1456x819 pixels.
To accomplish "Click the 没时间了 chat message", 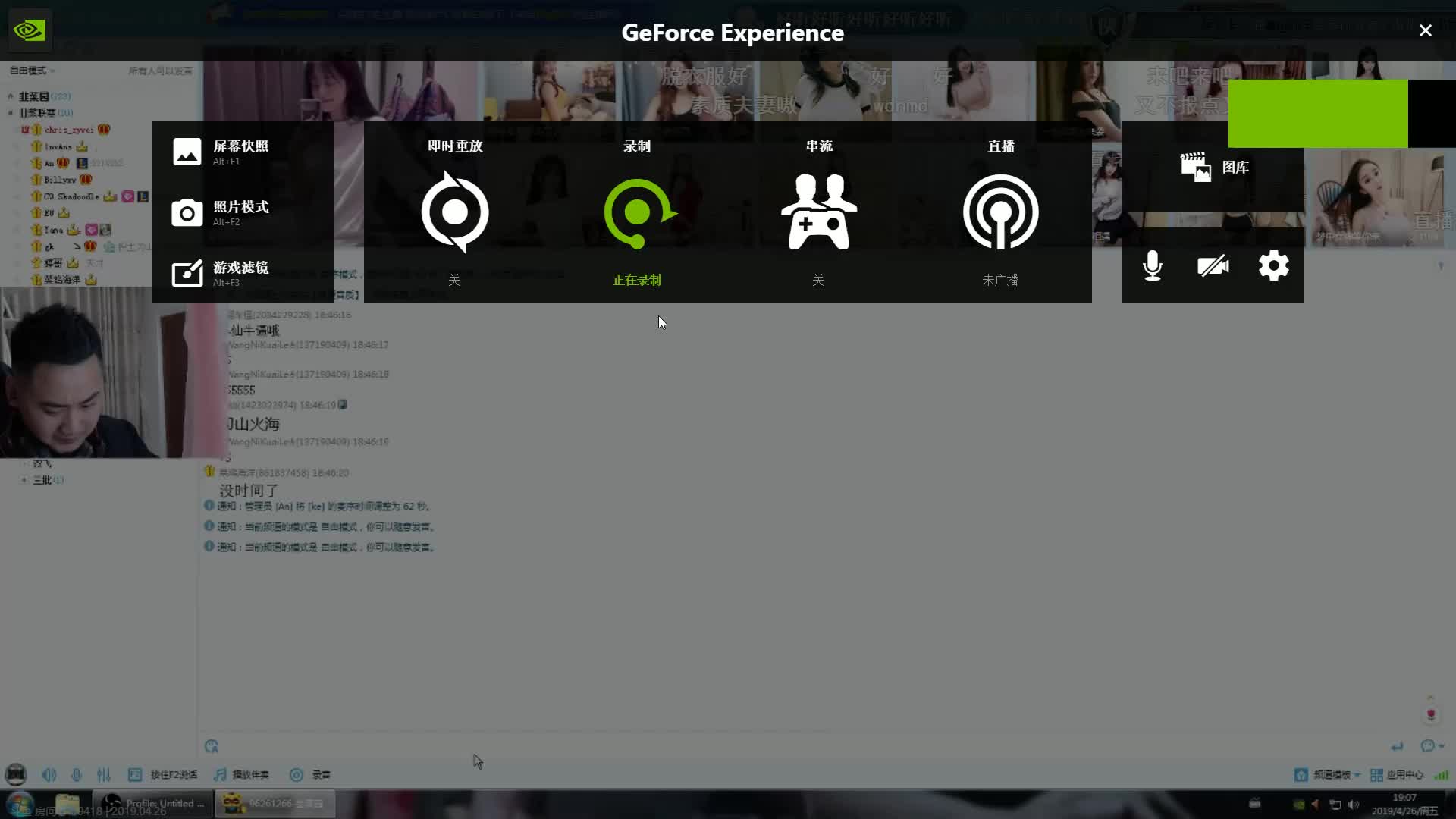I will (249, 491).
